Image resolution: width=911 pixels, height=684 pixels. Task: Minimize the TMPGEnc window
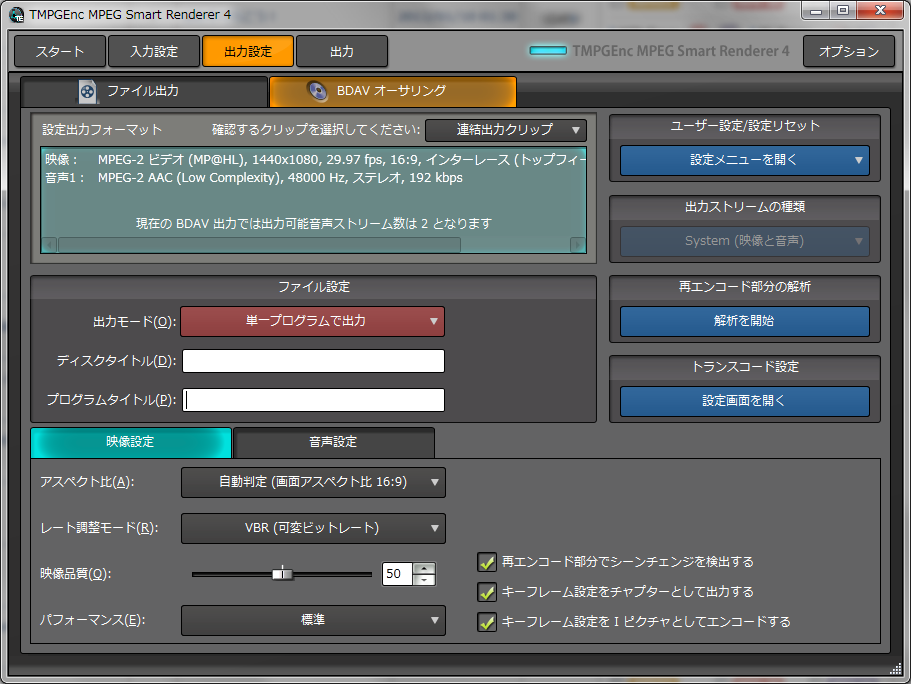tap(816, 11)
